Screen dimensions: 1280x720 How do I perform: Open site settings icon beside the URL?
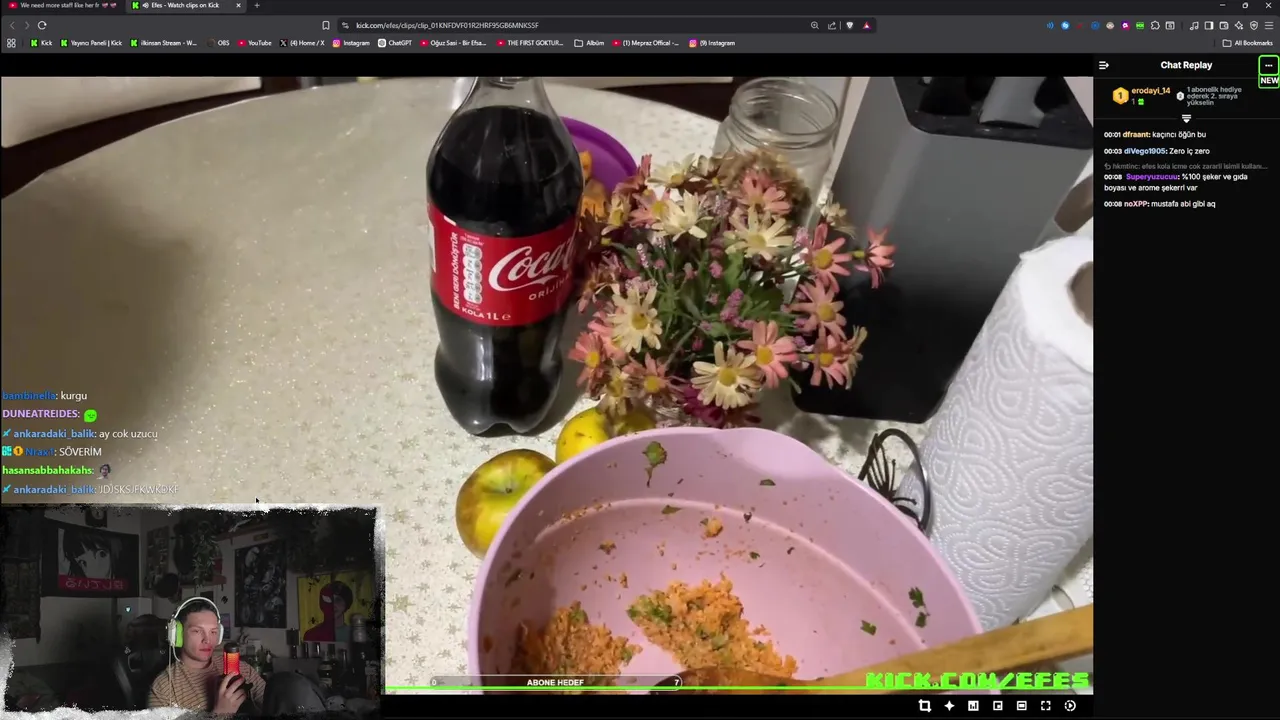click(x=345, y=25)
